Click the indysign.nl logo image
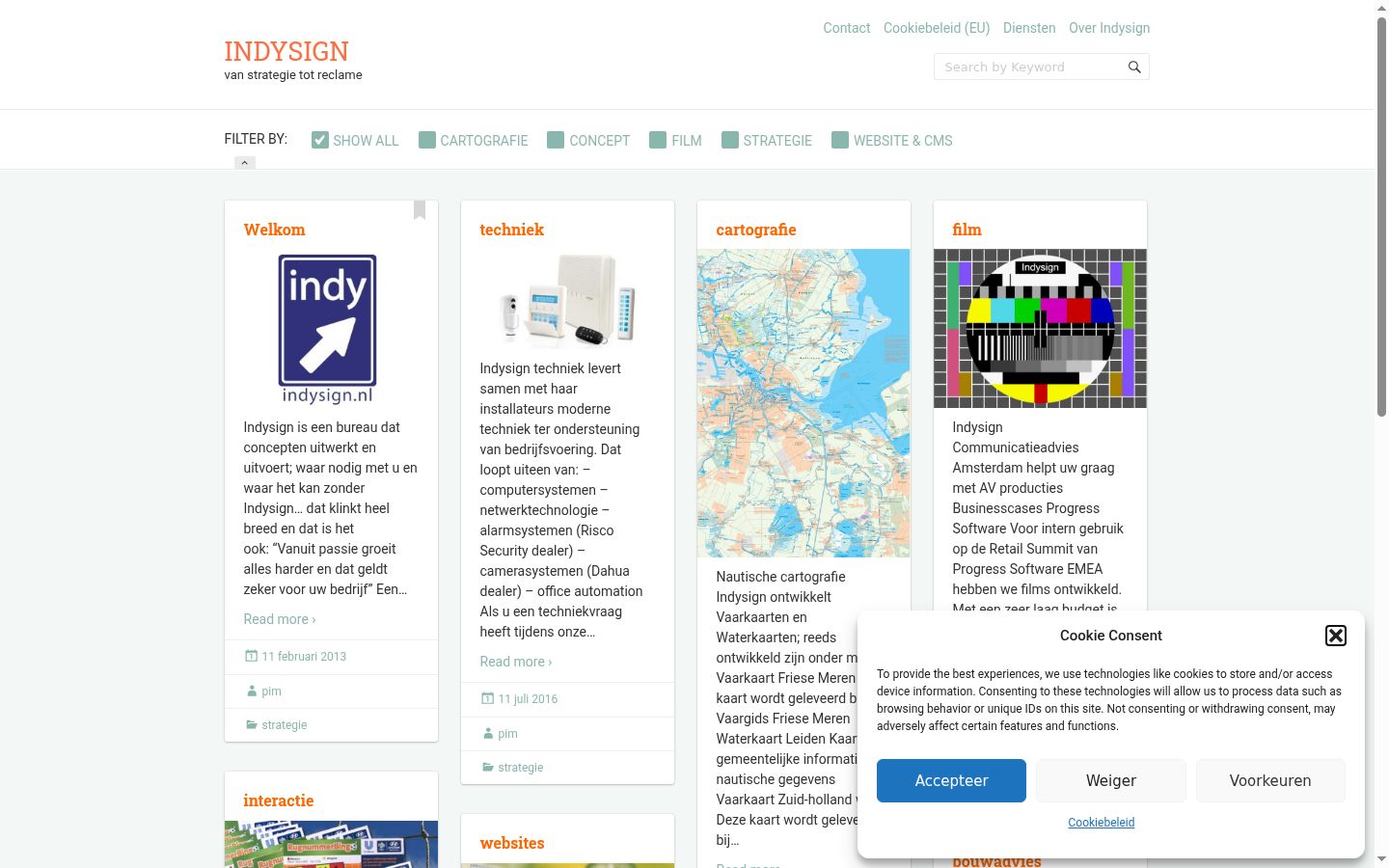The width and height of the screenshot is (1389, 868). tap(328, 329)
